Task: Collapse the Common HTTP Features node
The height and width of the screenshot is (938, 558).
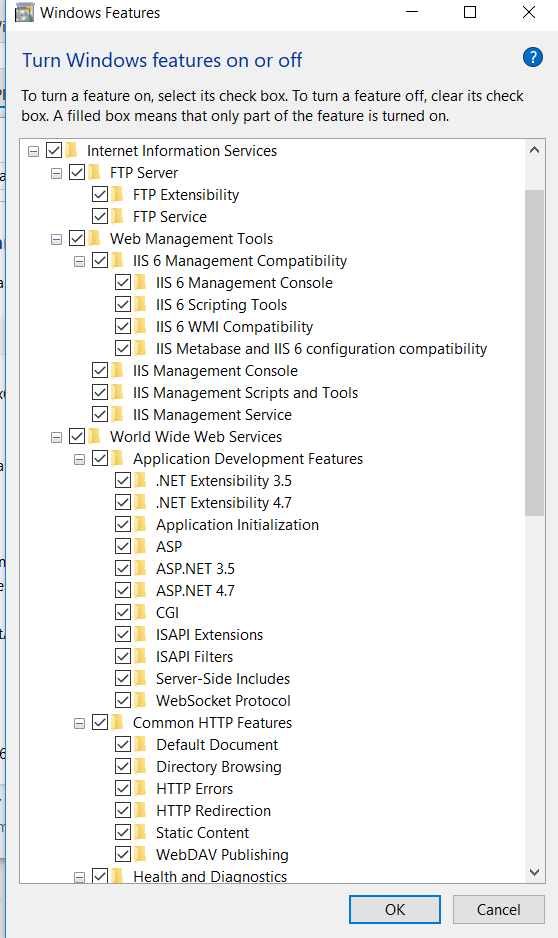Action: coord(80,723)
